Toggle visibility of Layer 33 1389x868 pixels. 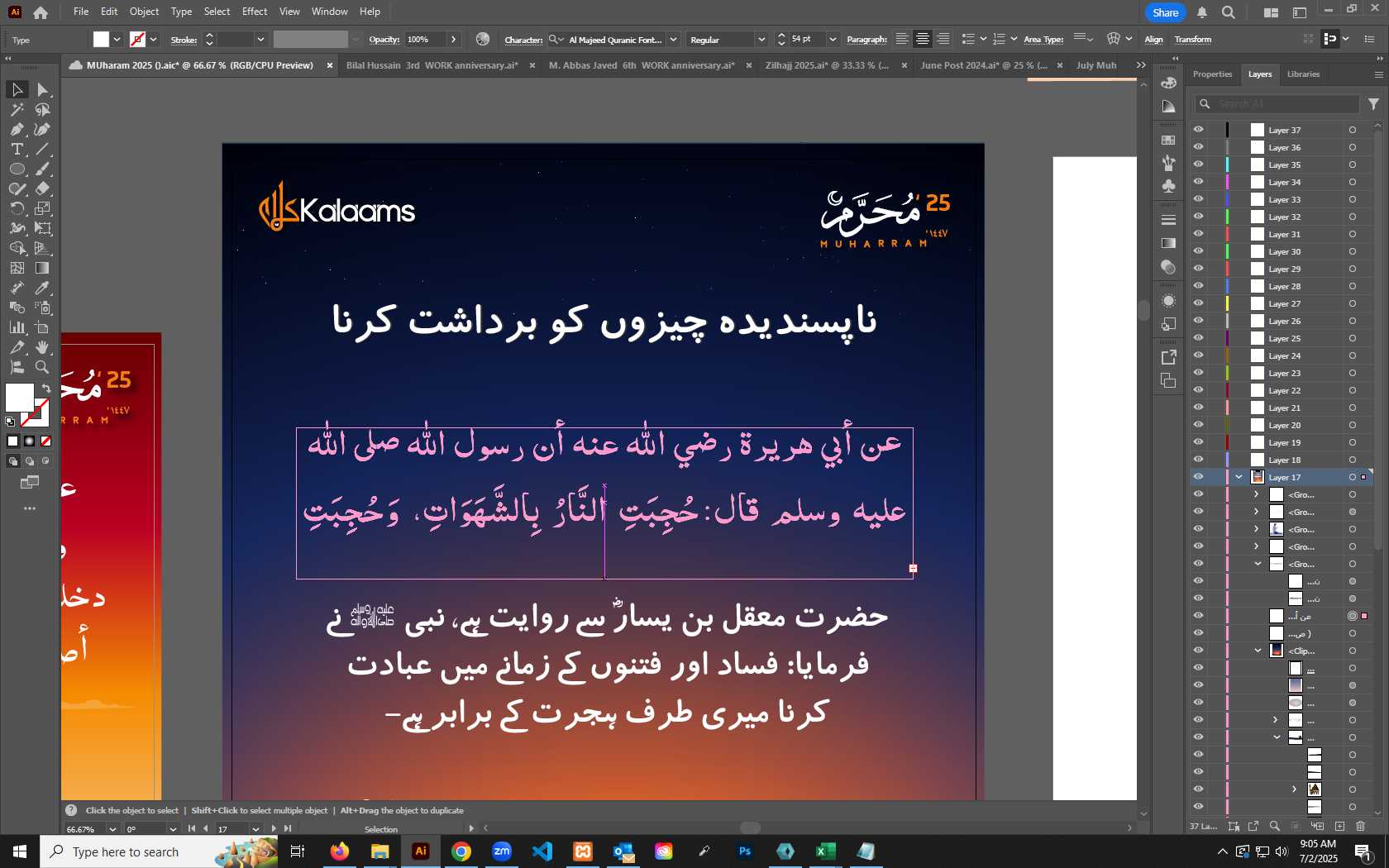[x=1198, y=199]
